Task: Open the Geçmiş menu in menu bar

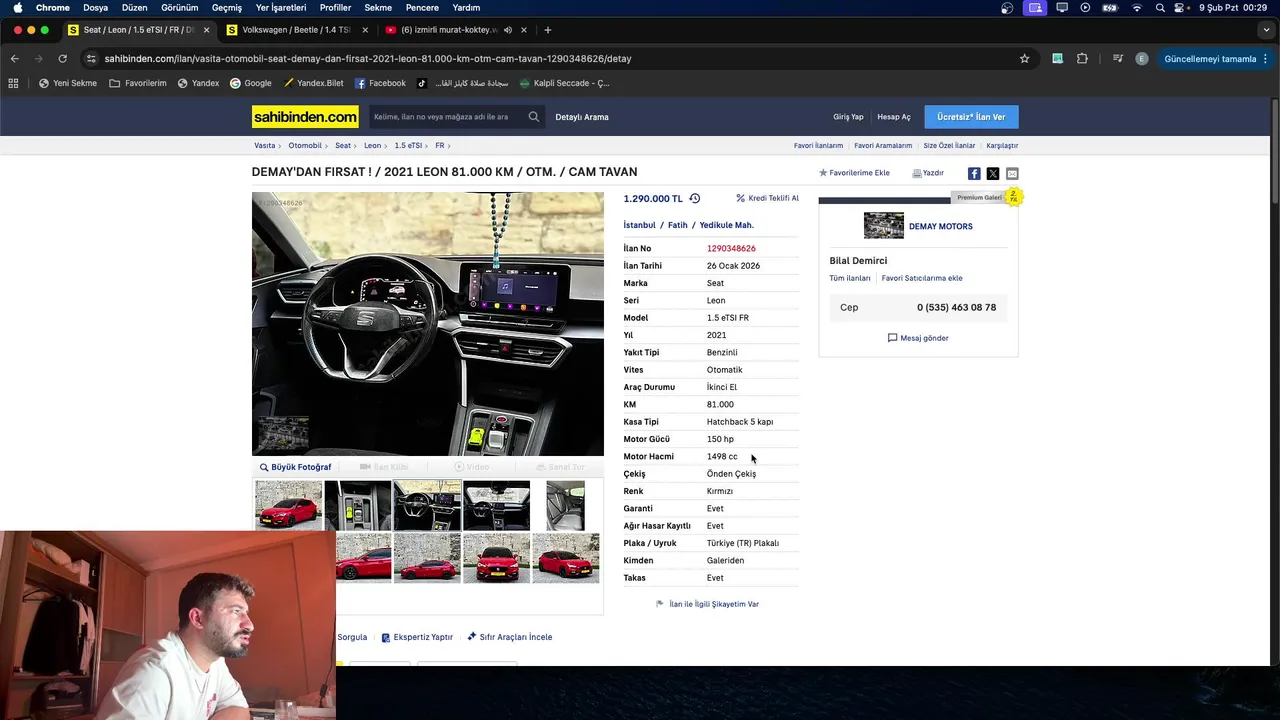Action: pyautogui.click(x=227, y=7)
